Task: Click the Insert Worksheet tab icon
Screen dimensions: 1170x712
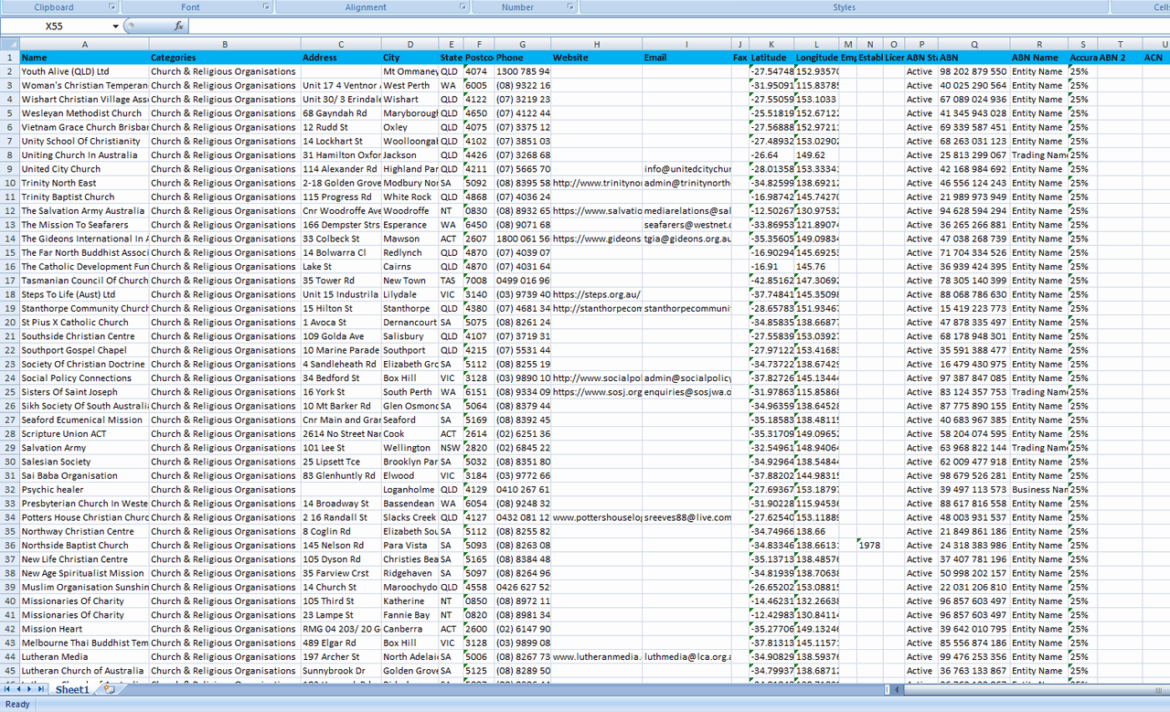Action: (109, 689)
